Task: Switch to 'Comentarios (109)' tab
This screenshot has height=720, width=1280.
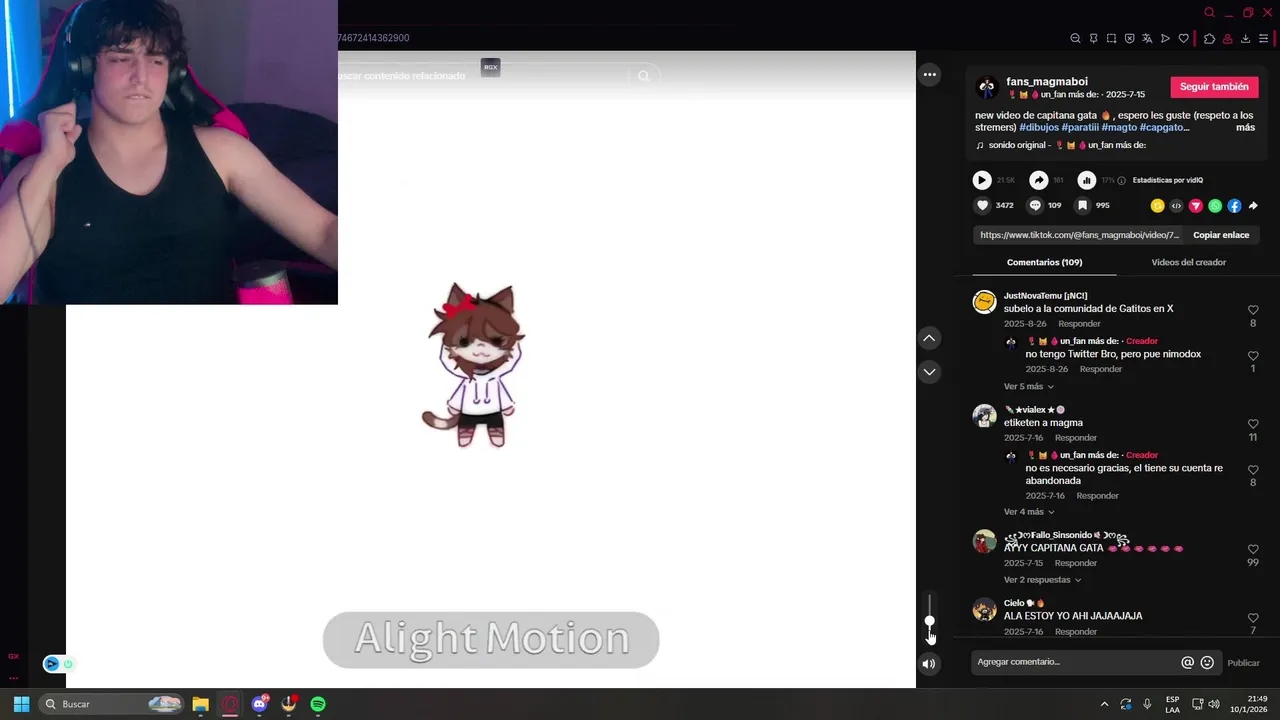Action: [x=1045, y=262]
